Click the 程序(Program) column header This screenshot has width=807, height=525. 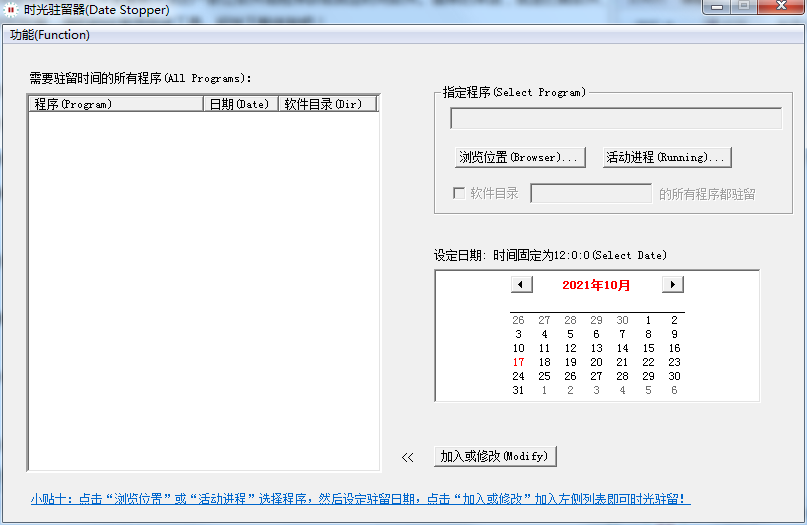[x=116, y=104]
